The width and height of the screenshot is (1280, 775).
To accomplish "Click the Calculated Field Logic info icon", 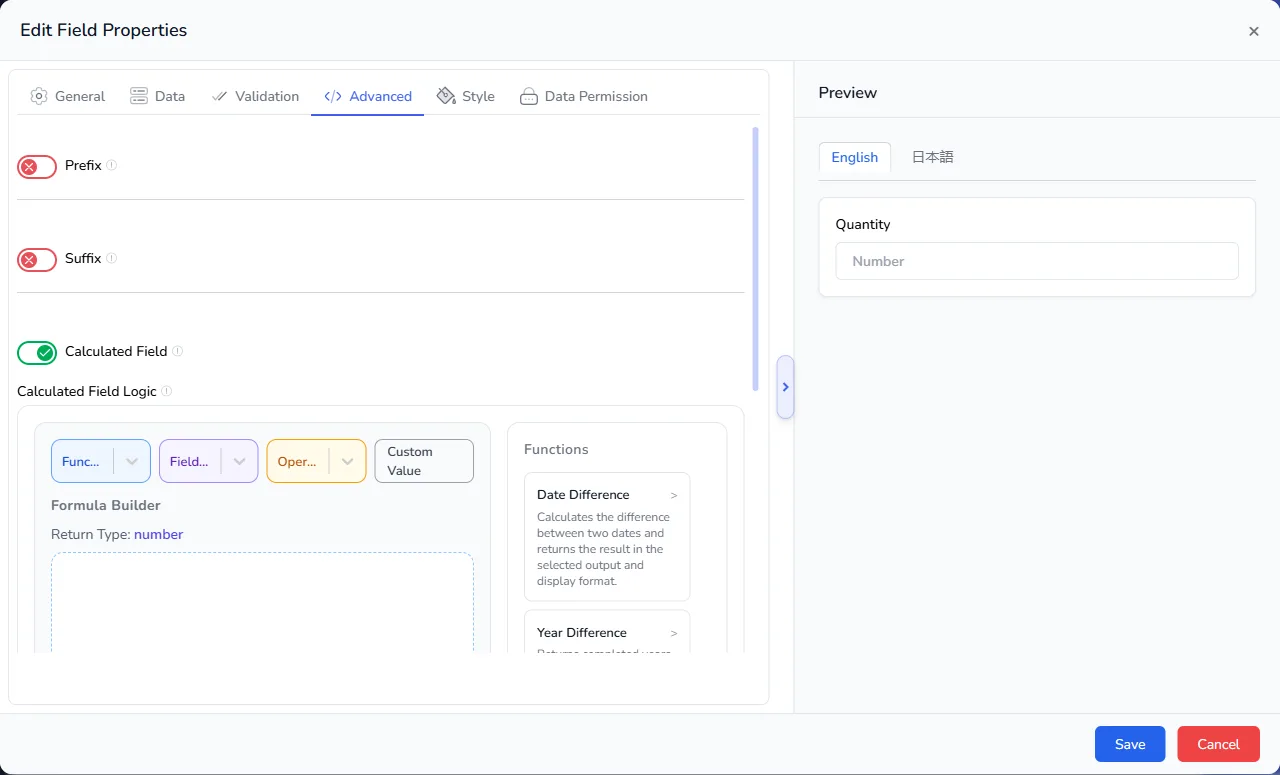I will tap(166, 391).
